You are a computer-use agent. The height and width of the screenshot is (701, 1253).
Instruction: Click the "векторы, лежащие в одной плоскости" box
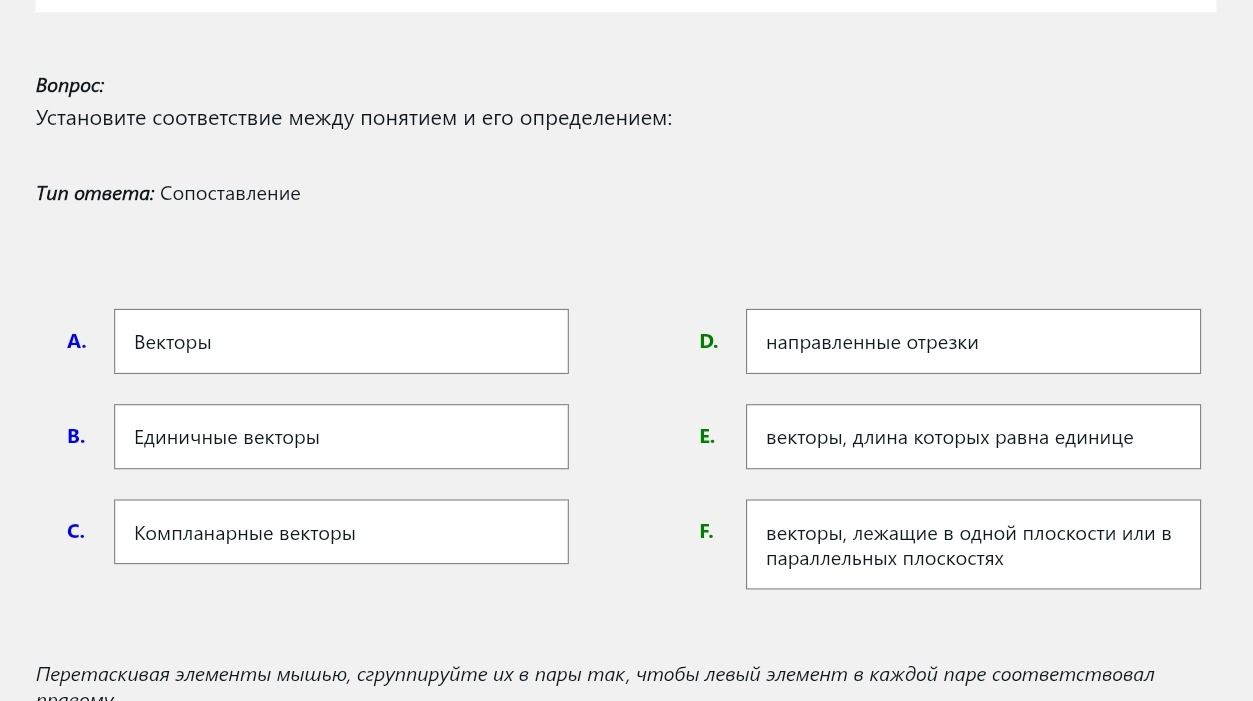(973, 545)
